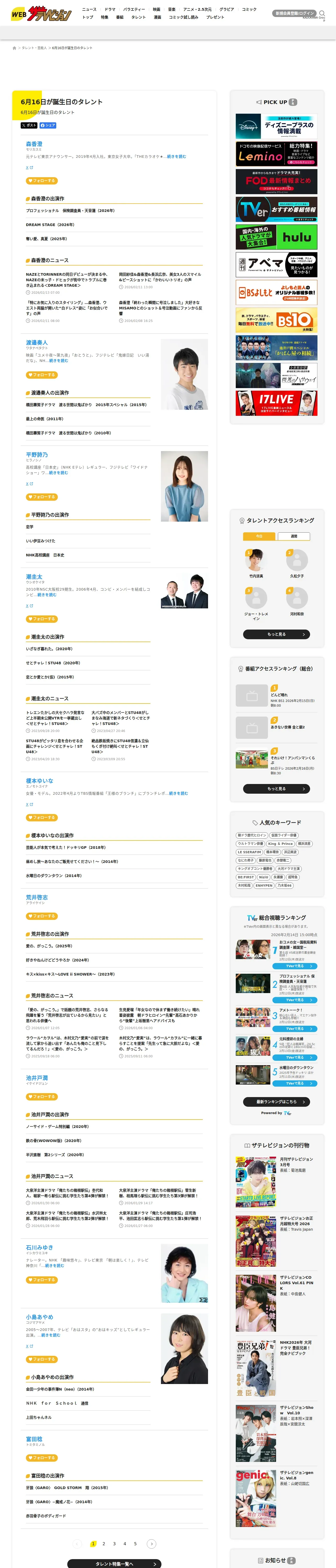336x1568 pixels.
Task: Expand 石川みゆき bio with 続きを読む
Action: [x=55, y=1265]
